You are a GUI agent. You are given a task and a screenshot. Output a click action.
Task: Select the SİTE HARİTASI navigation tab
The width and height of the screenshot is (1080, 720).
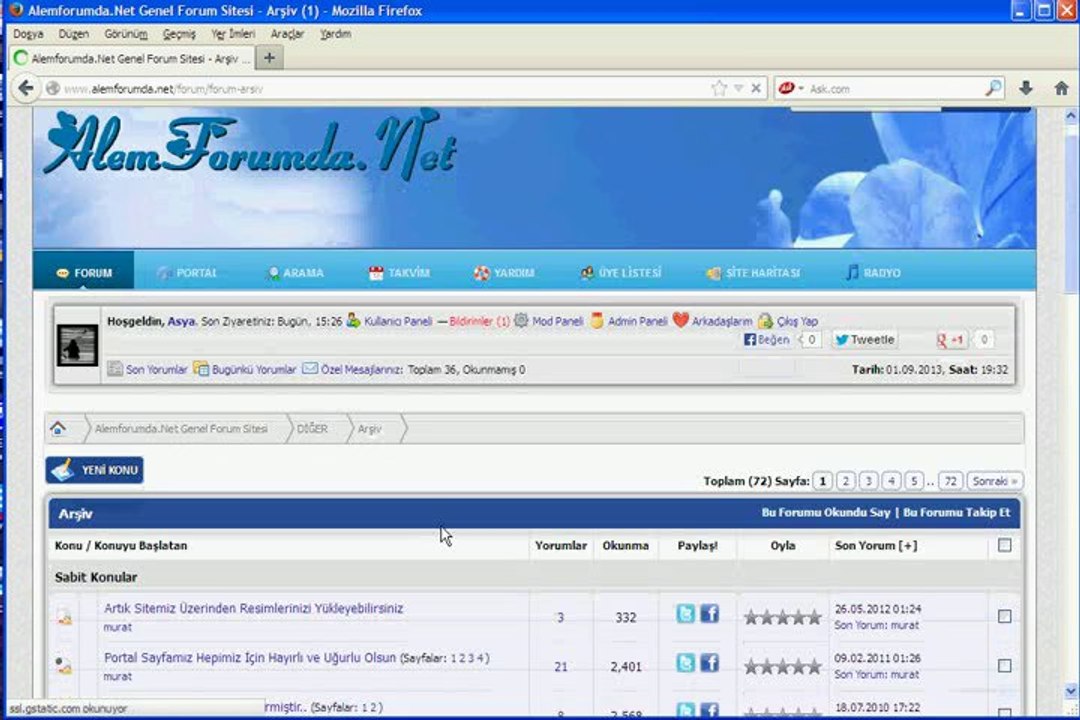tap(754, 273)
